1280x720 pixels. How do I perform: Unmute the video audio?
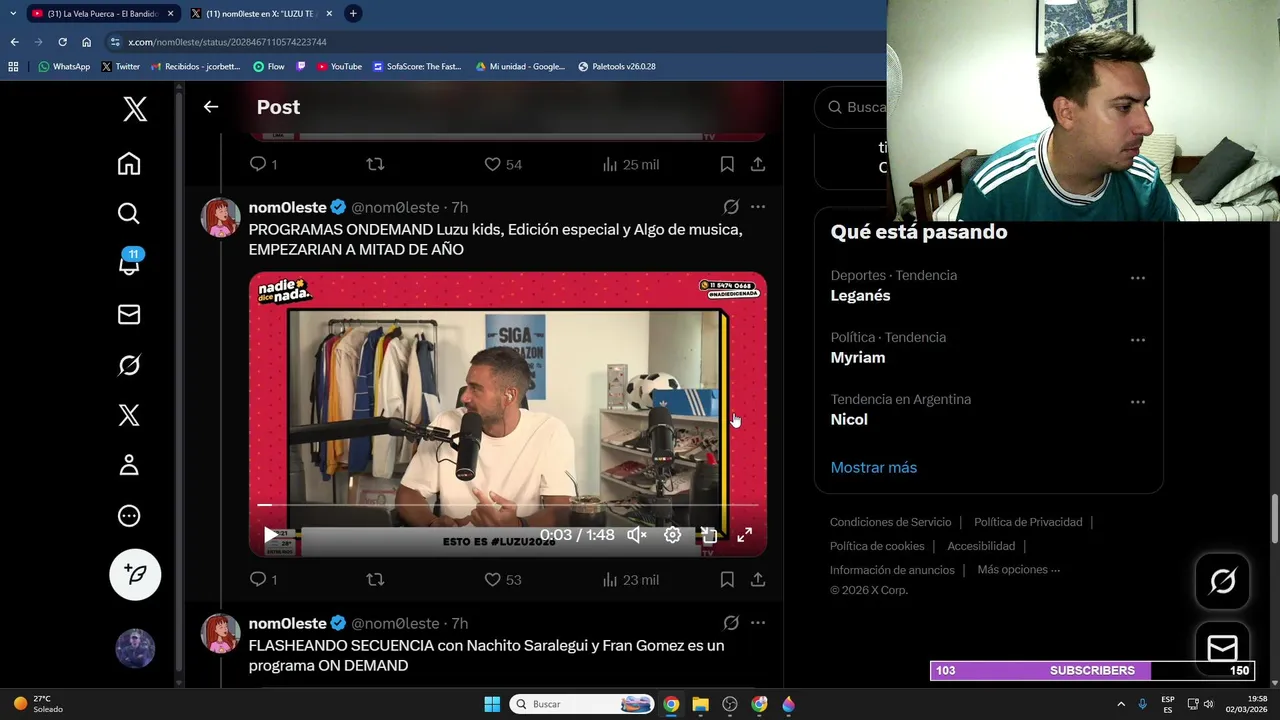(637, 535)
